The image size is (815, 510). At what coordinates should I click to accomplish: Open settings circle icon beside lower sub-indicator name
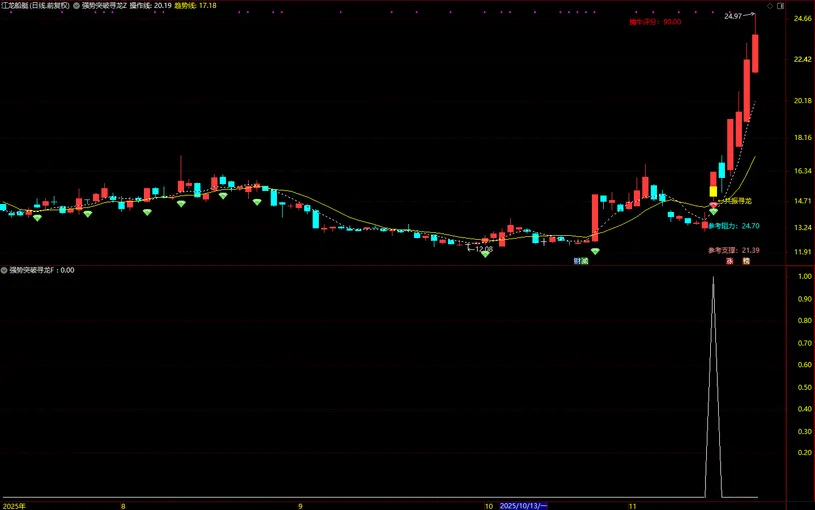(4, 270)
